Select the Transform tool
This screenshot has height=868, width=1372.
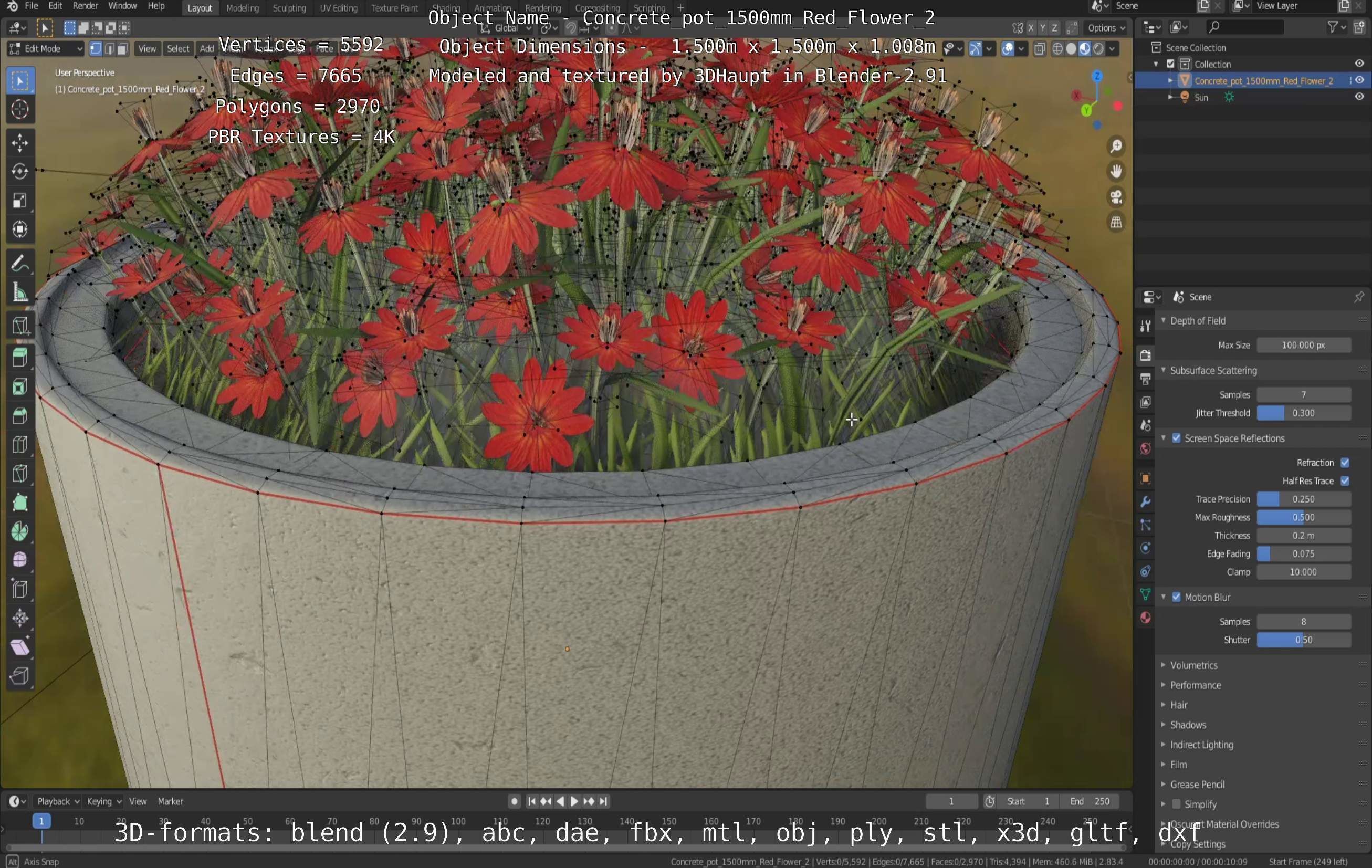[20, 229]
